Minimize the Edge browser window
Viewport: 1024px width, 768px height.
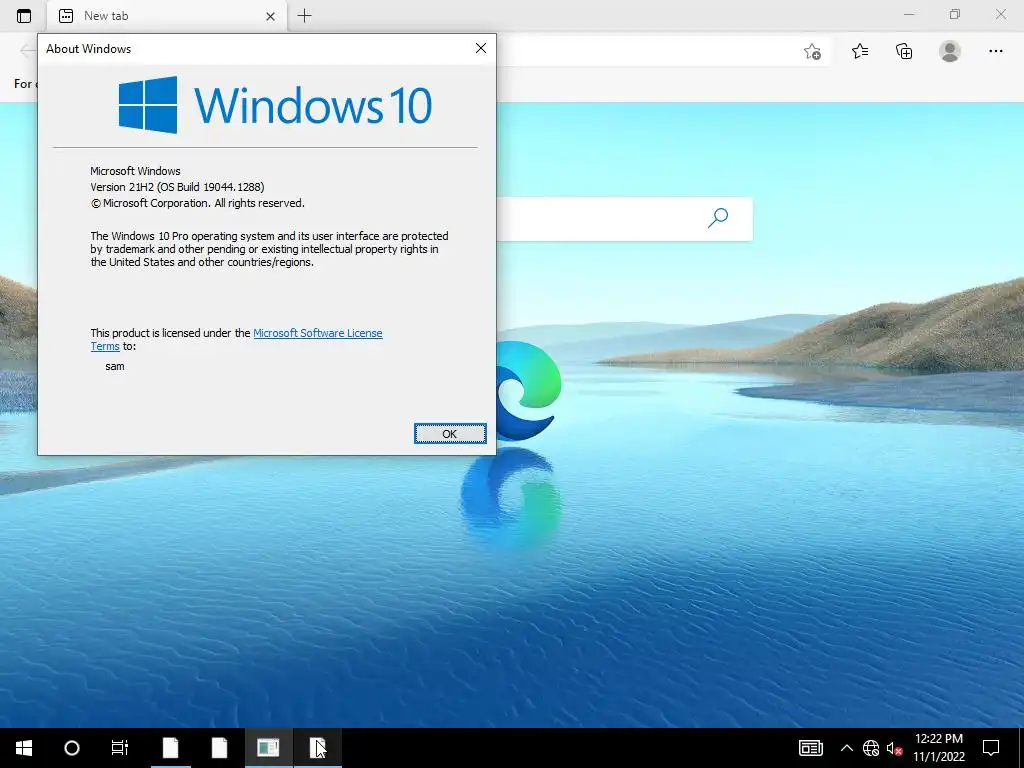tap(909, 14)
